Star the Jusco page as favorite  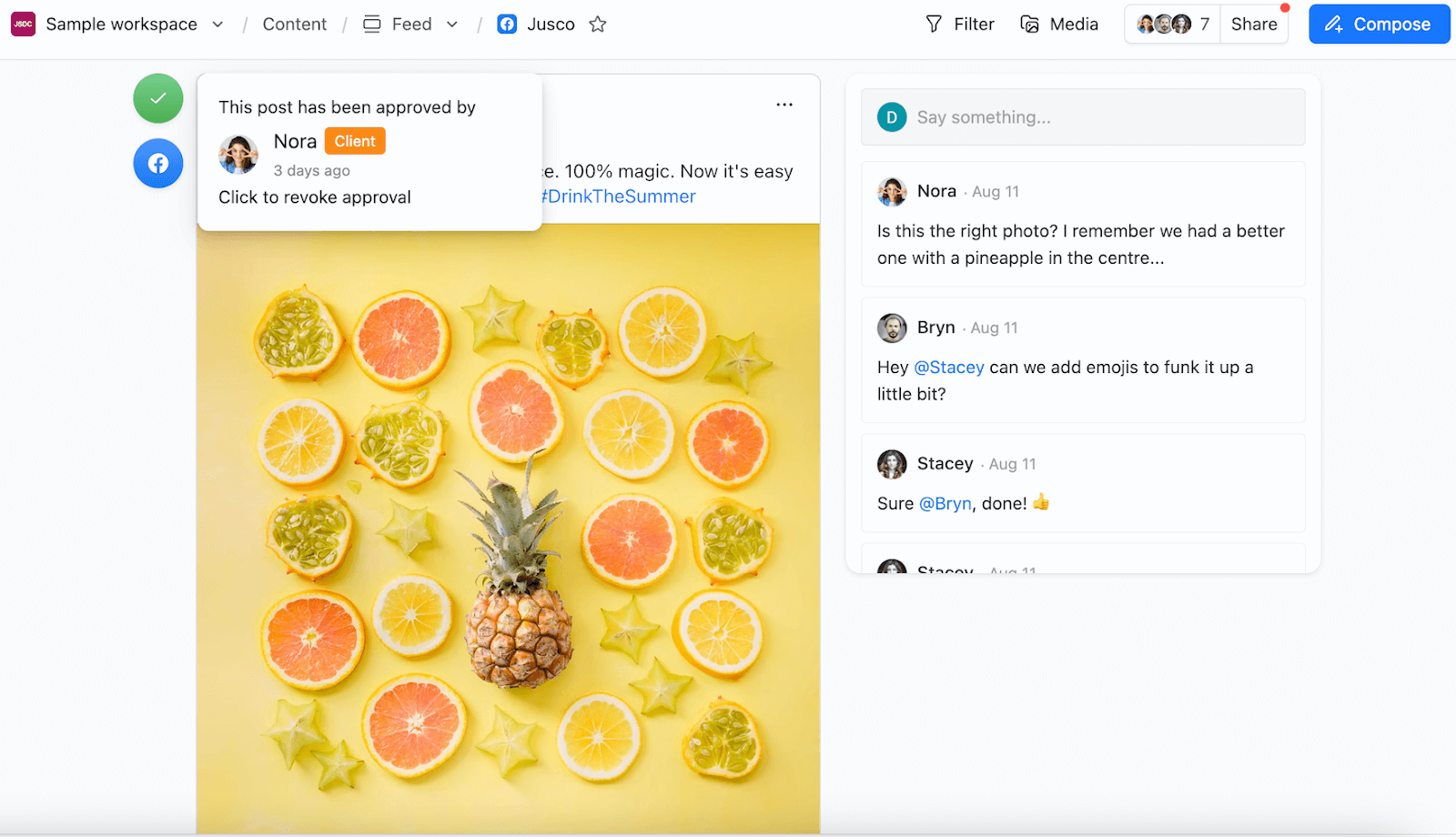(598, 25)
